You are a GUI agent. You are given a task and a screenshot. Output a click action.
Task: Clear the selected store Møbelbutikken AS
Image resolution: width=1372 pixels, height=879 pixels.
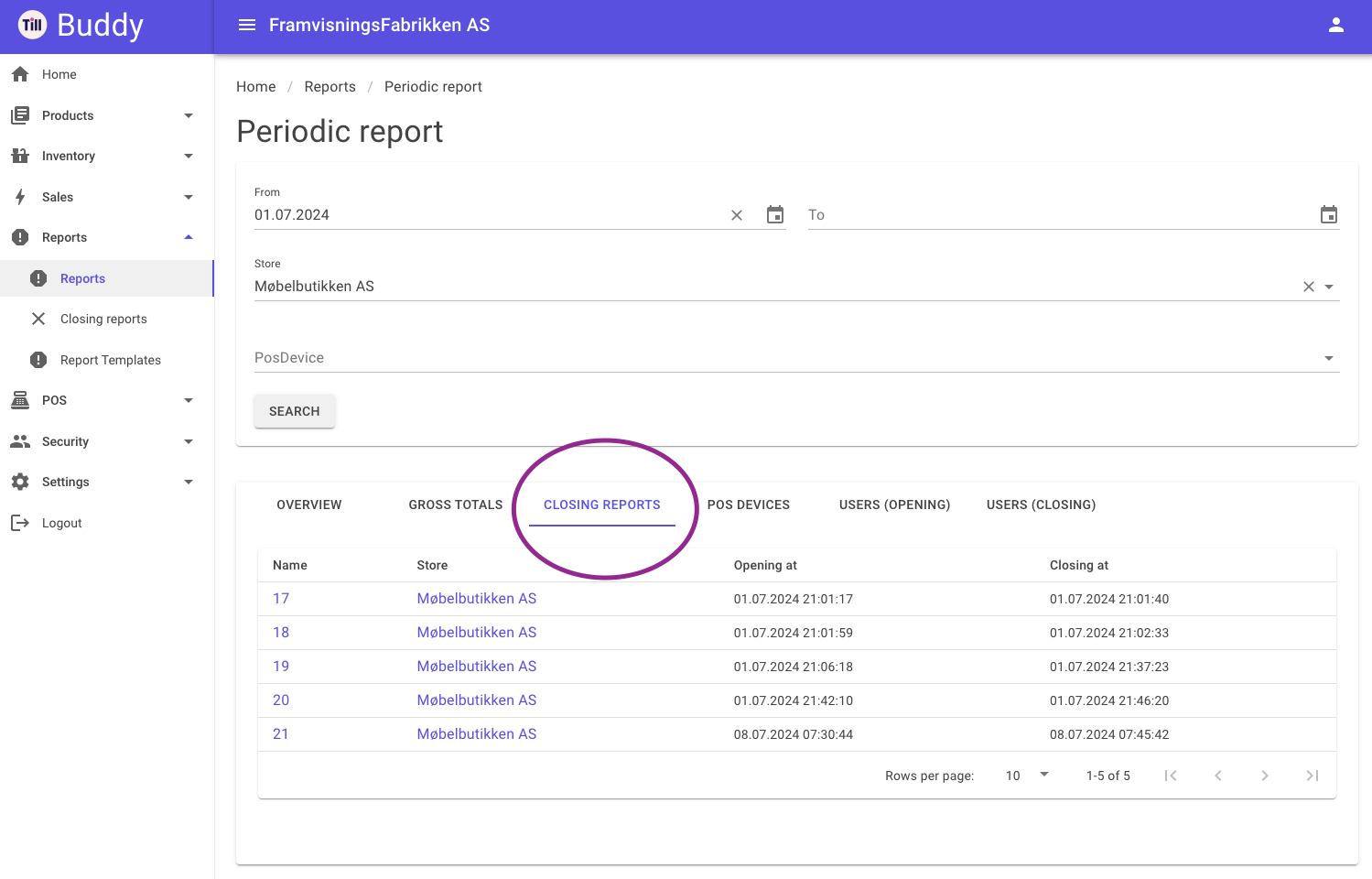[1309, 287]
